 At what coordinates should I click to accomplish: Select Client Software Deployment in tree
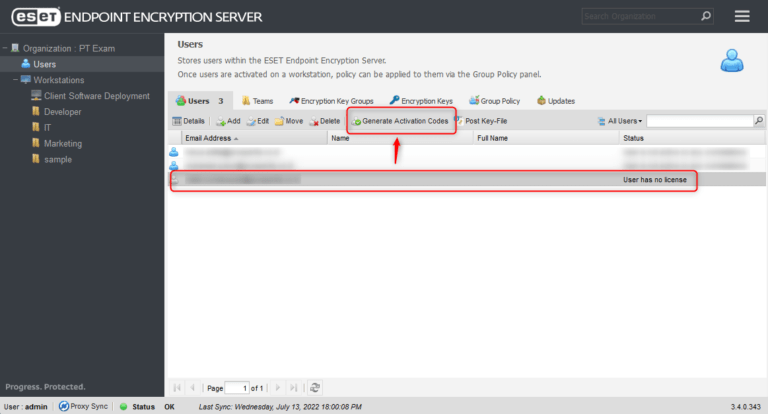pyautogui.click(x=96, y=96)
